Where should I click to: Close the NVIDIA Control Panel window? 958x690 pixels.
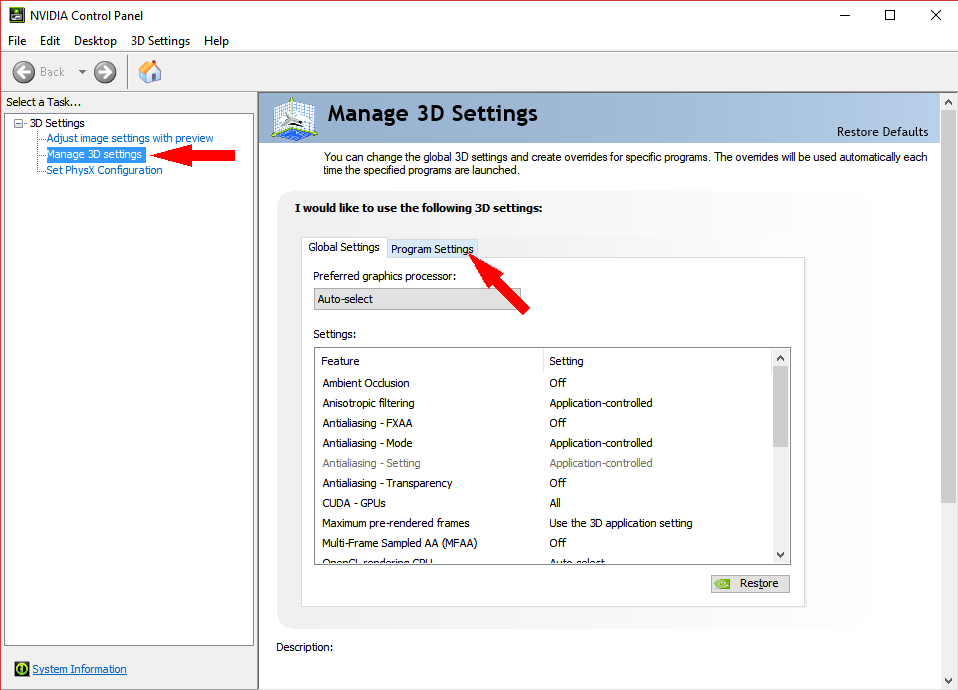[x=935, y=15]
